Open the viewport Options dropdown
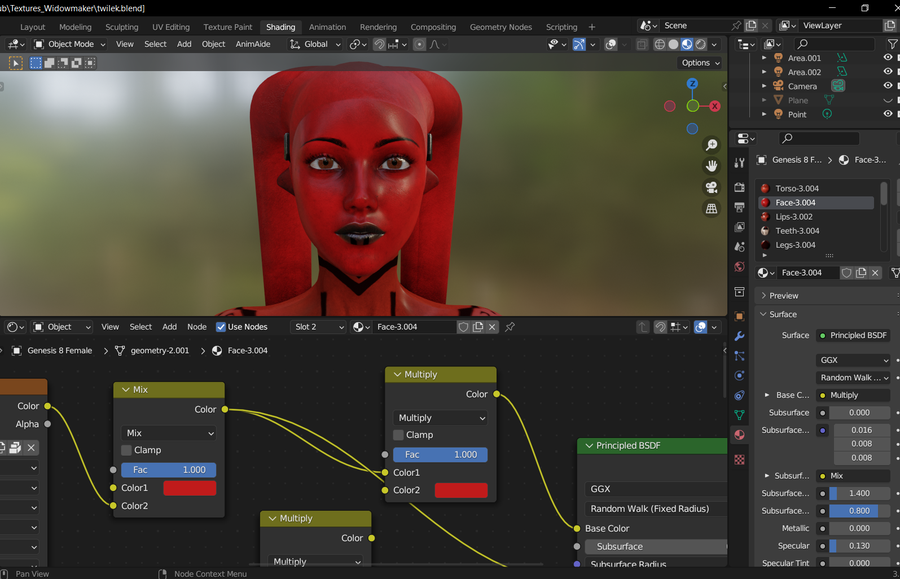 click(700, 63)
